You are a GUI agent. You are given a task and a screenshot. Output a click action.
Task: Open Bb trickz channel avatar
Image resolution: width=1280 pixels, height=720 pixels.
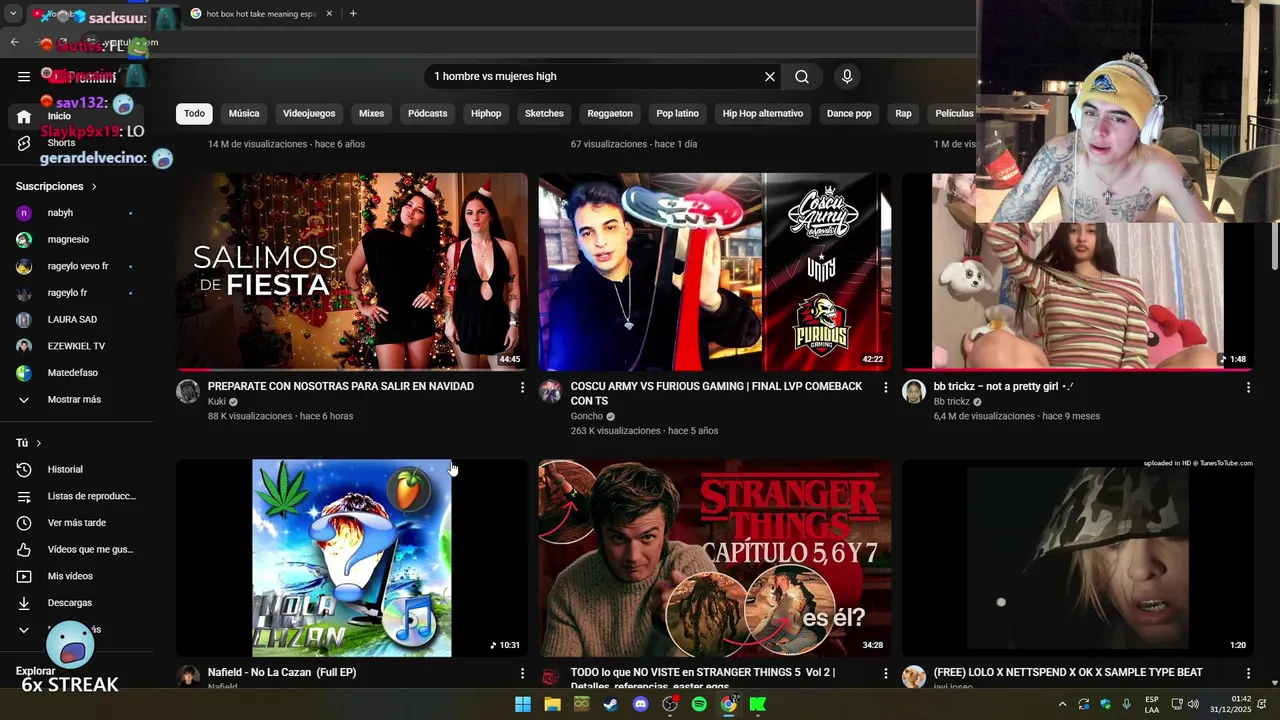point(913,391)
